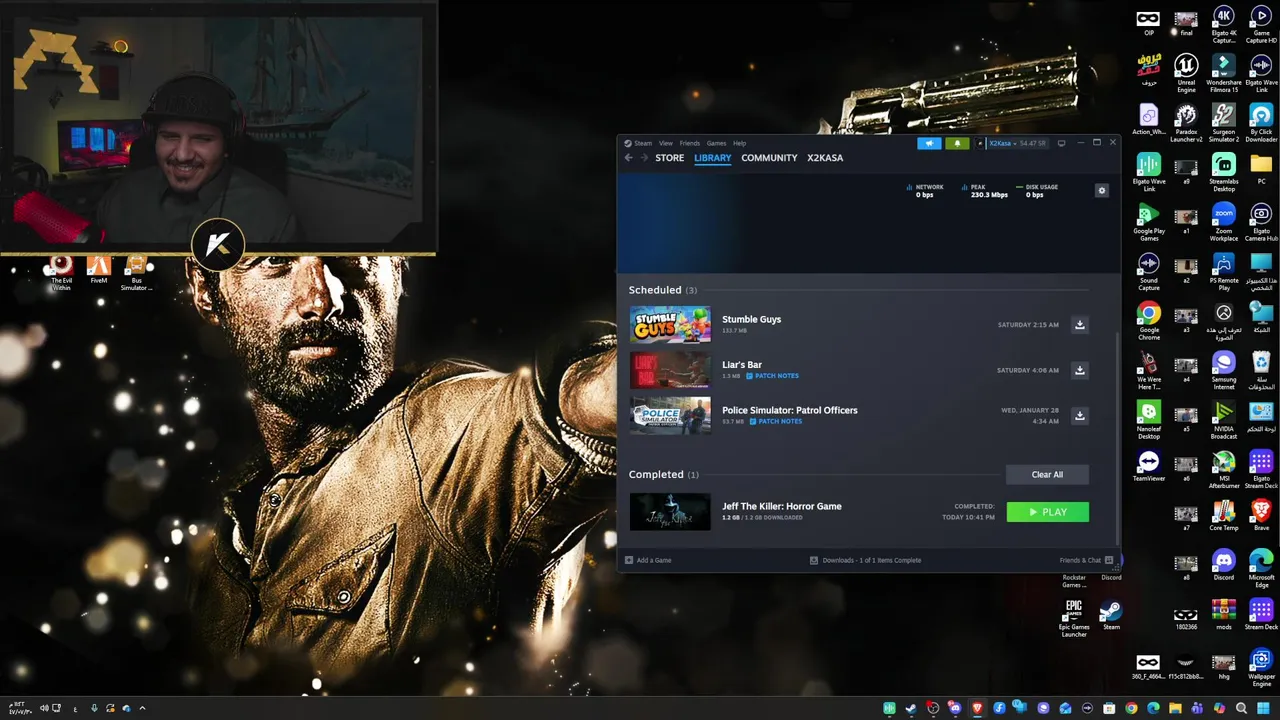Open Steam downloads settings gear

point(1102,191)
